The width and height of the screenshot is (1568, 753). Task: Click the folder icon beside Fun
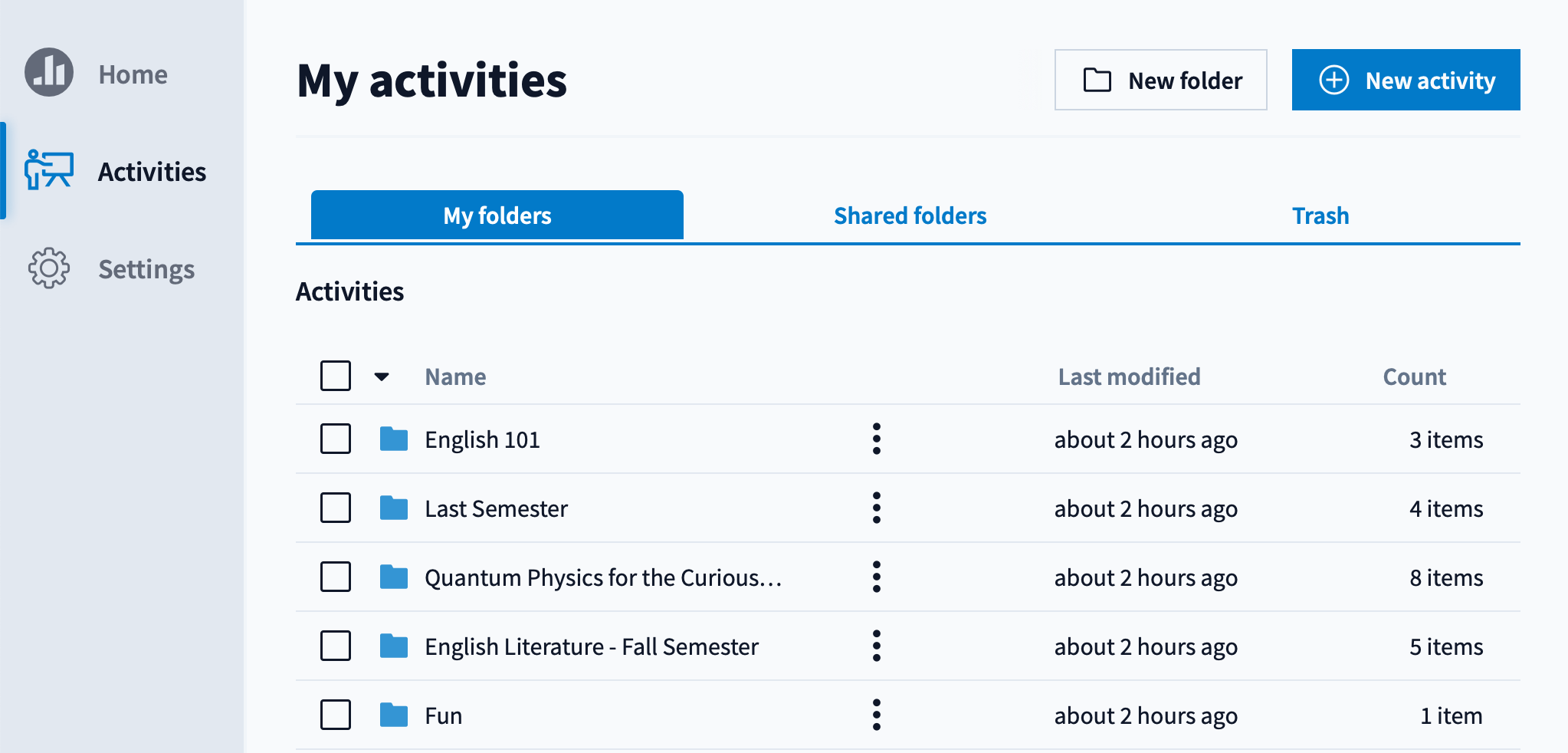394,715
